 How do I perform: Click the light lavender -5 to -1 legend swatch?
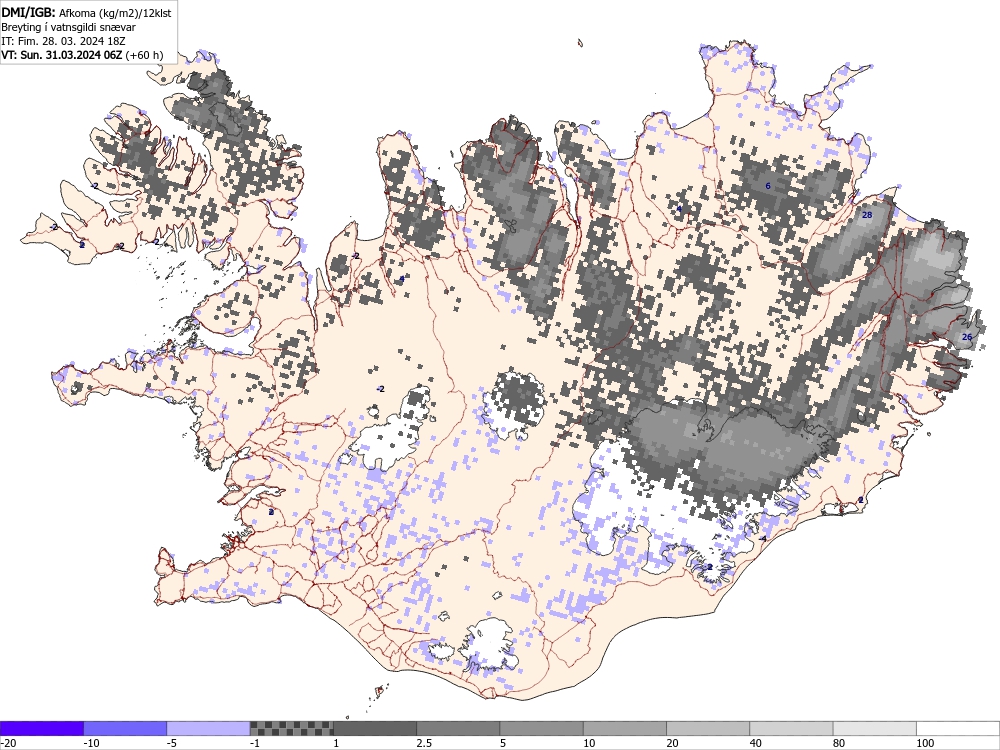(208, 728)
